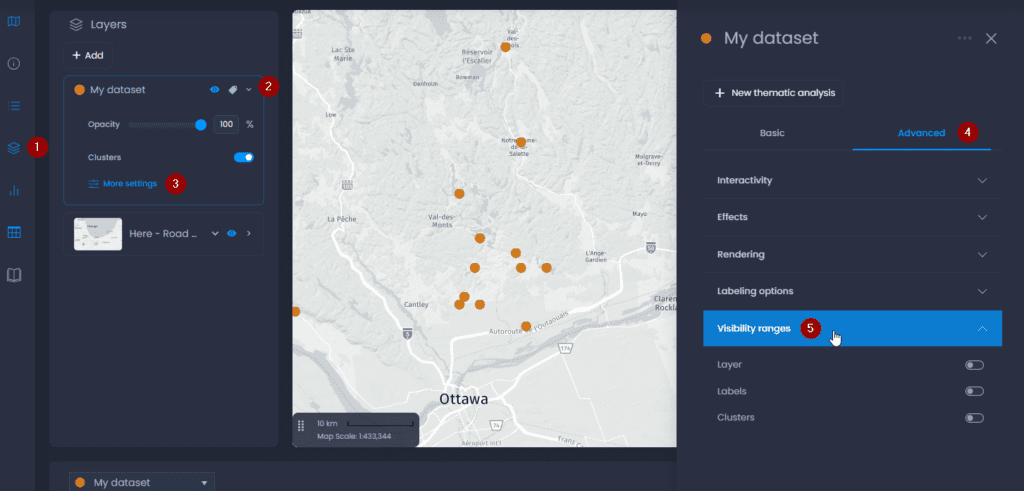
Task: Click the Ottawa label on the map
Action: (x=464, y=398)
